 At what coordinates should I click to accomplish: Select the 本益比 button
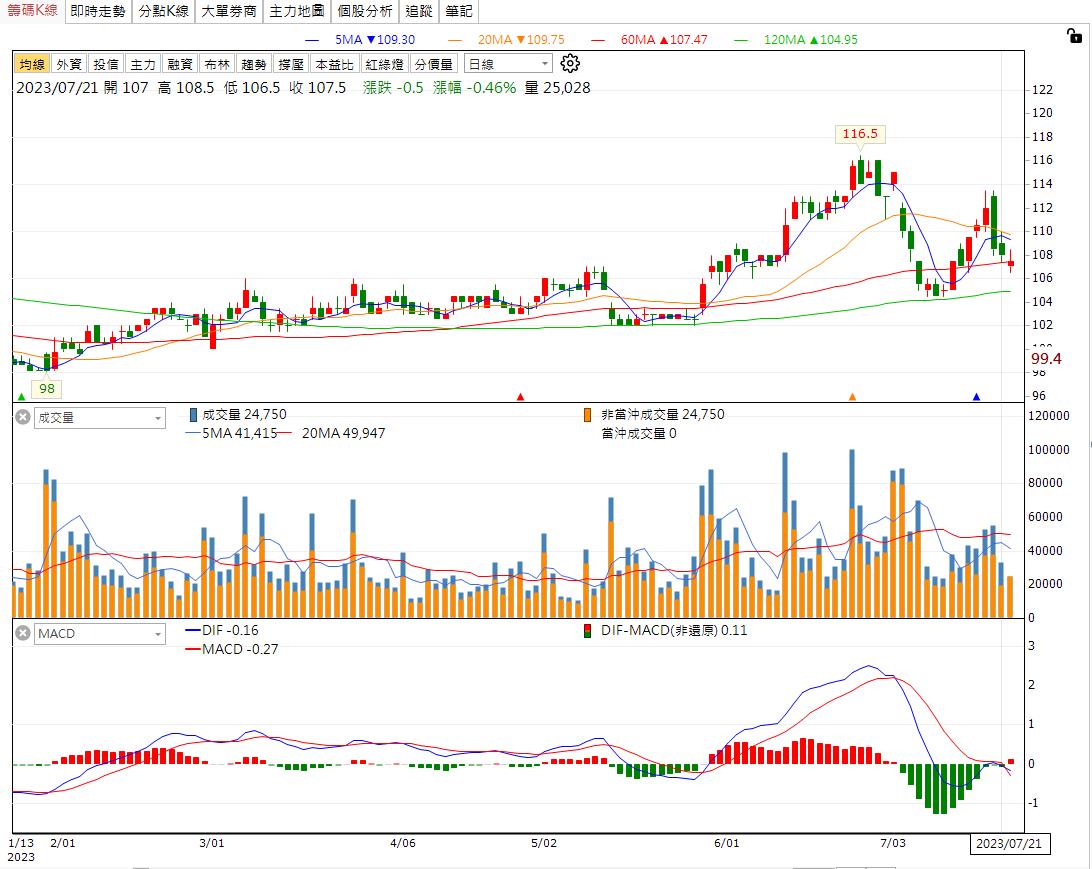(x=334, y=64)
